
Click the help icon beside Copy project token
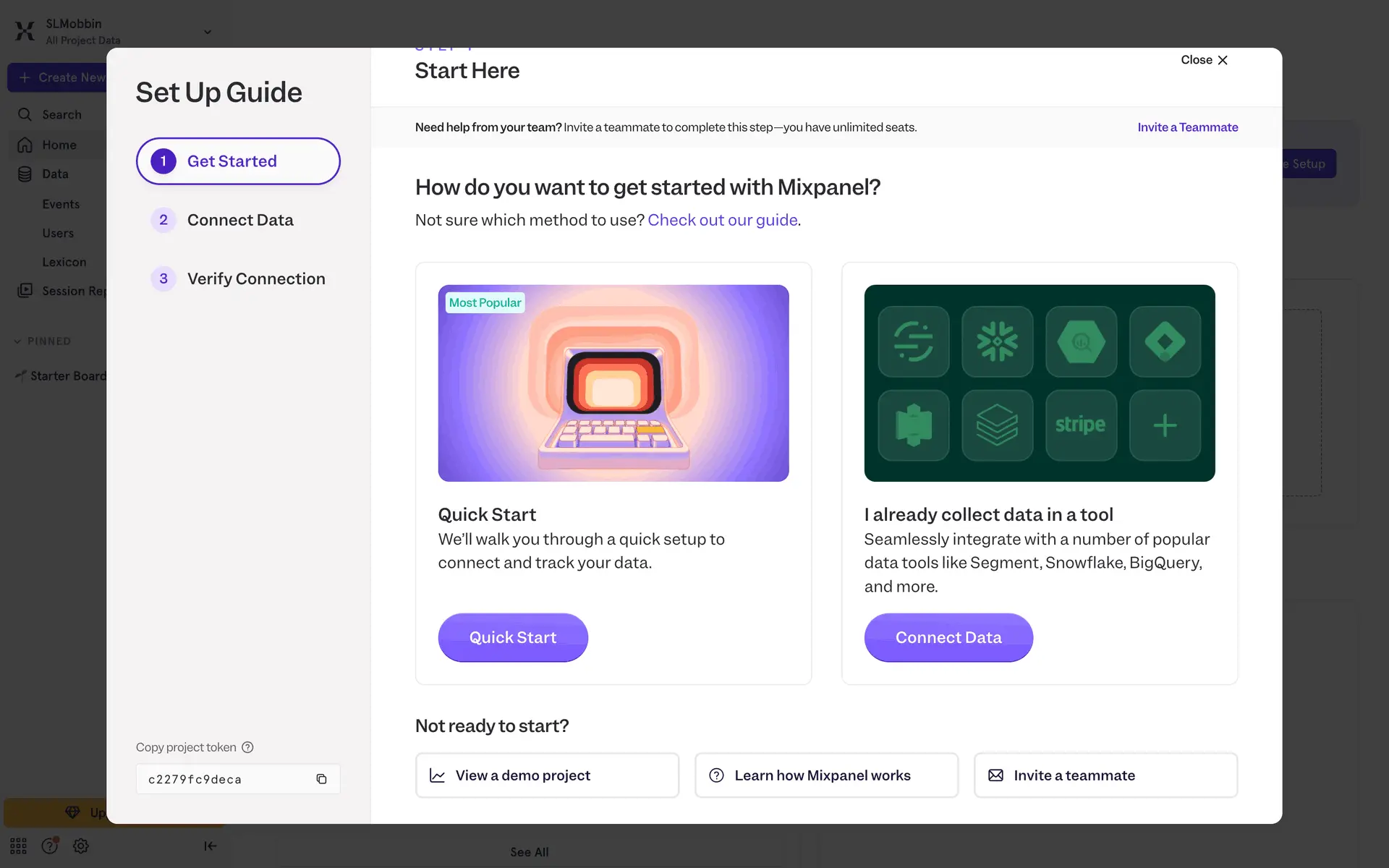click(247, 747)
